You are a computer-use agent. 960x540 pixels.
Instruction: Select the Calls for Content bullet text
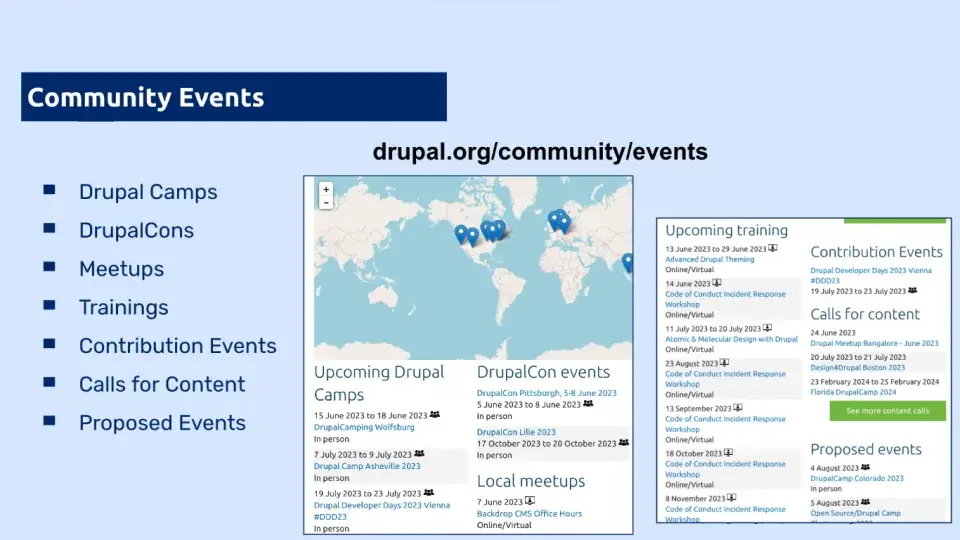(x=162, y=384)
